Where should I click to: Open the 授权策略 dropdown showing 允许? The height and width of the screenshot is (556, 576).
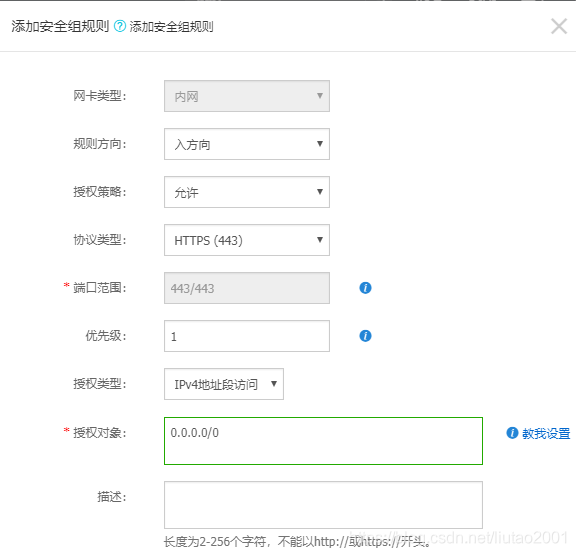pyautogui.click(x=247, y=192)
